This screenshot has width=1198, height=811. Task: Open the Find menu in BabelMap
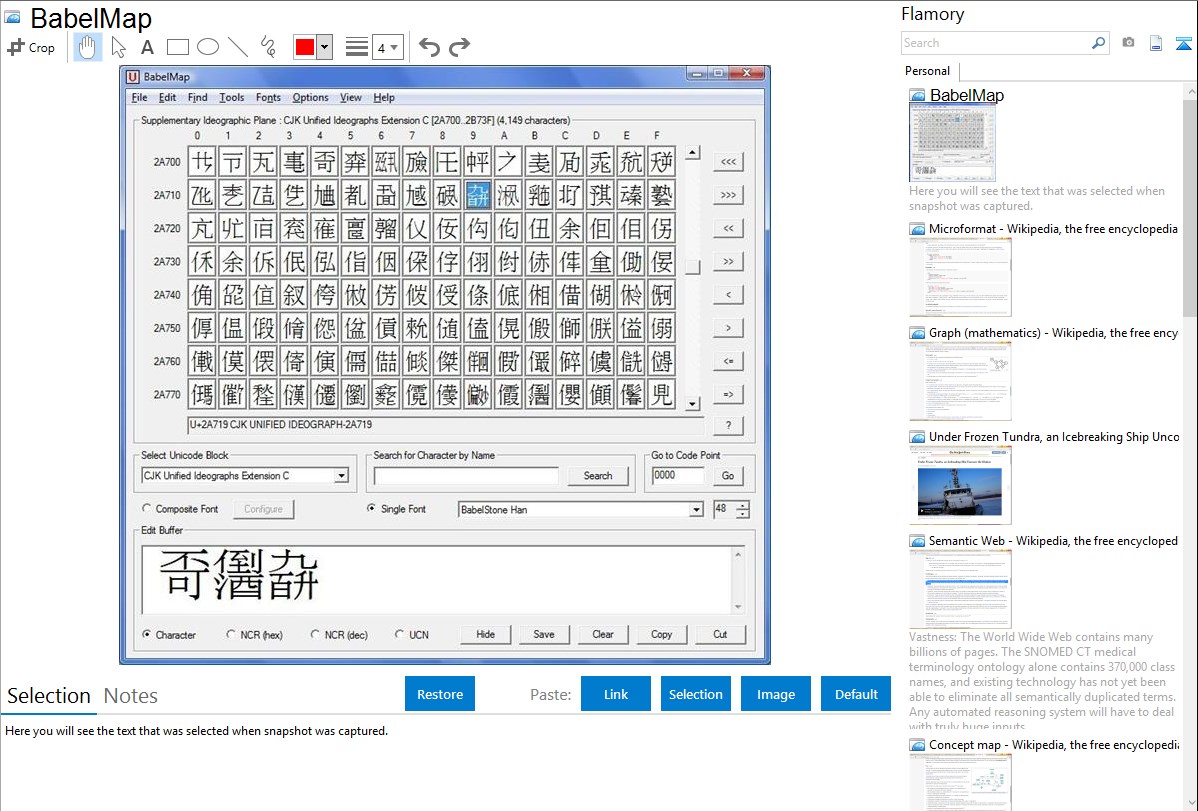197,98
